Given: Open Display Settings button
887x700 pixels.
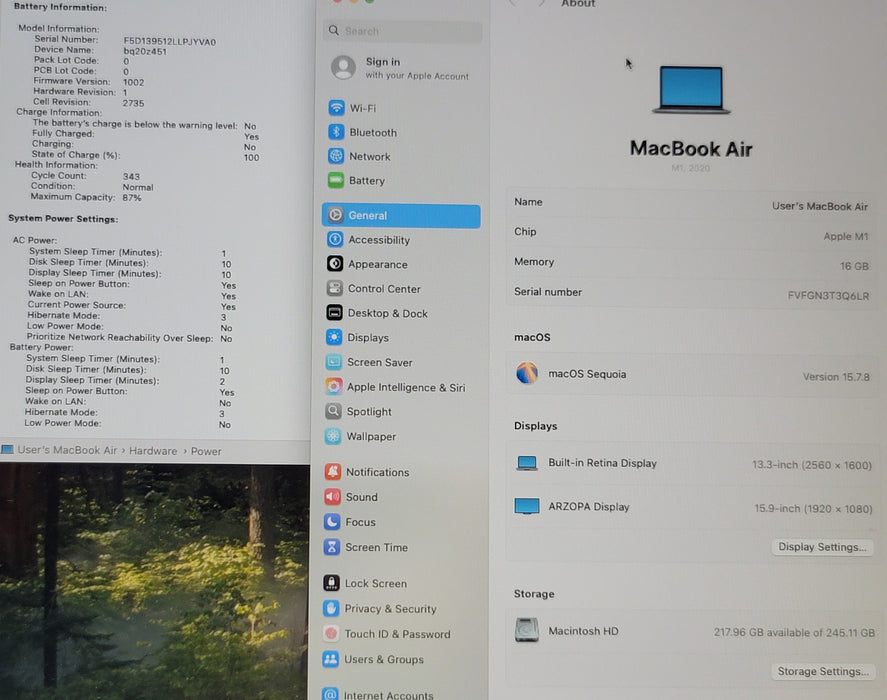Looking at the screenshot, I should 822,547.
